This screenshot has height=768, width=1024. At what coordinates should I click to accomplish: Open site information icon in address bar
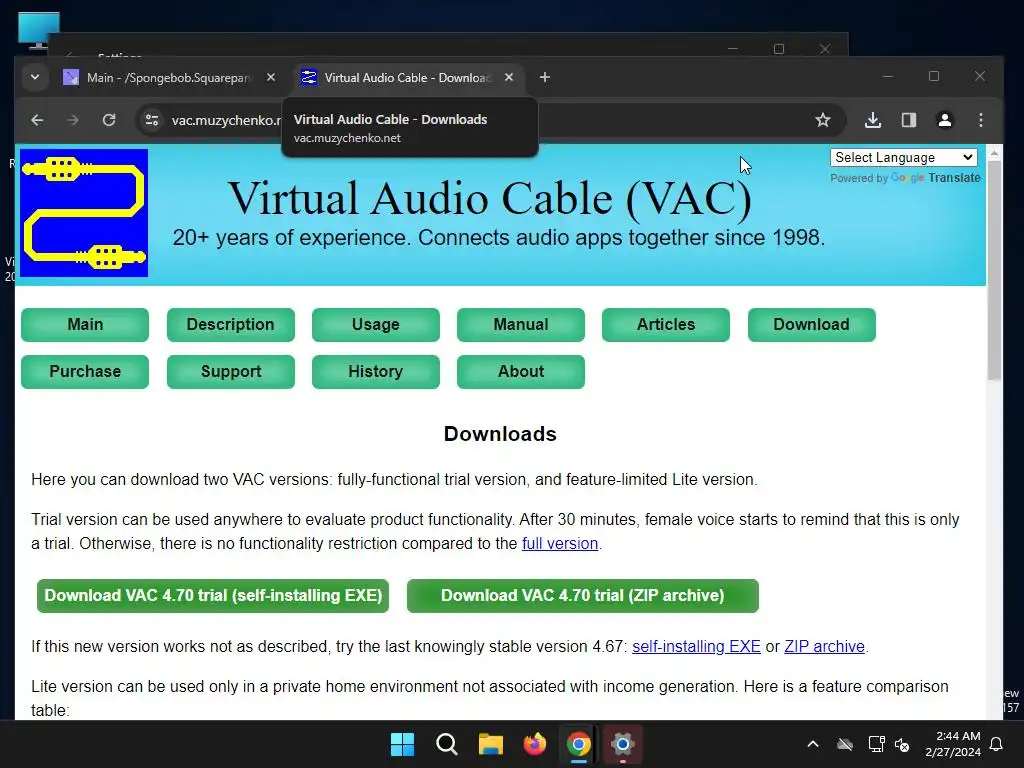point(152,120)
